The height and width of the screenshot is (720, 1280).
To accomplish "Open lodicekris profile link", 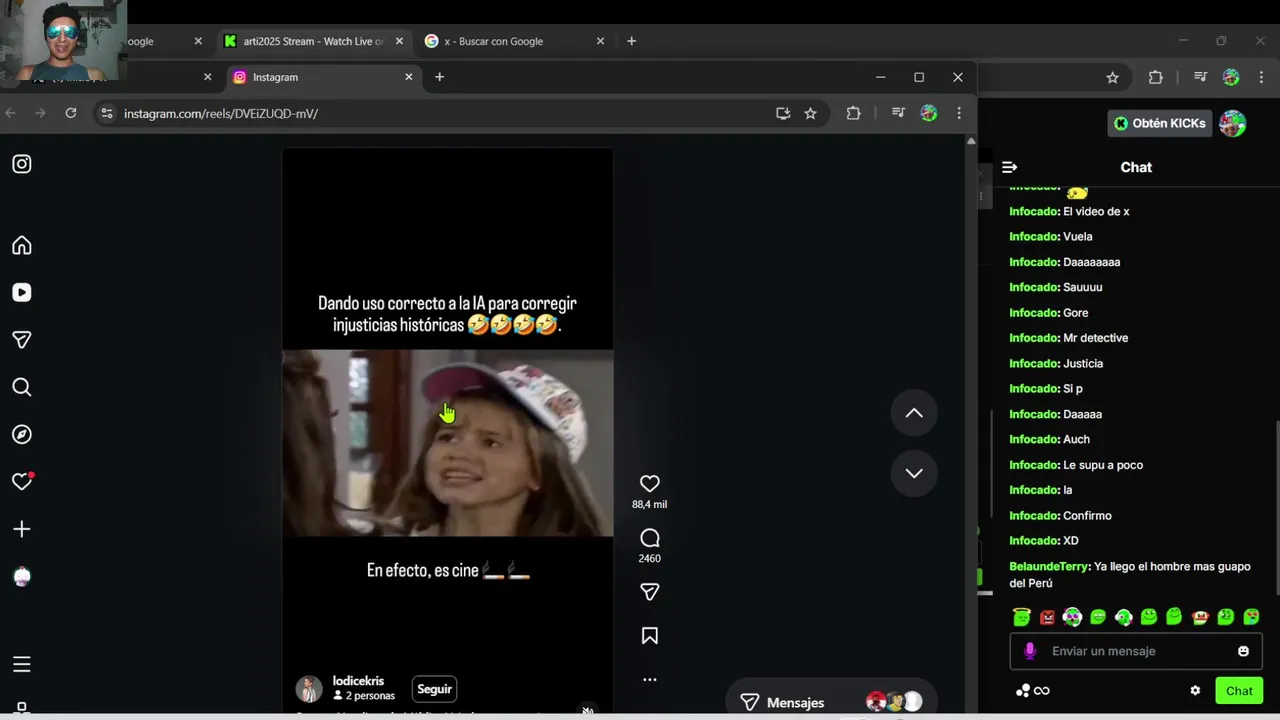I will pyautogui.click(x=358, y=681).
